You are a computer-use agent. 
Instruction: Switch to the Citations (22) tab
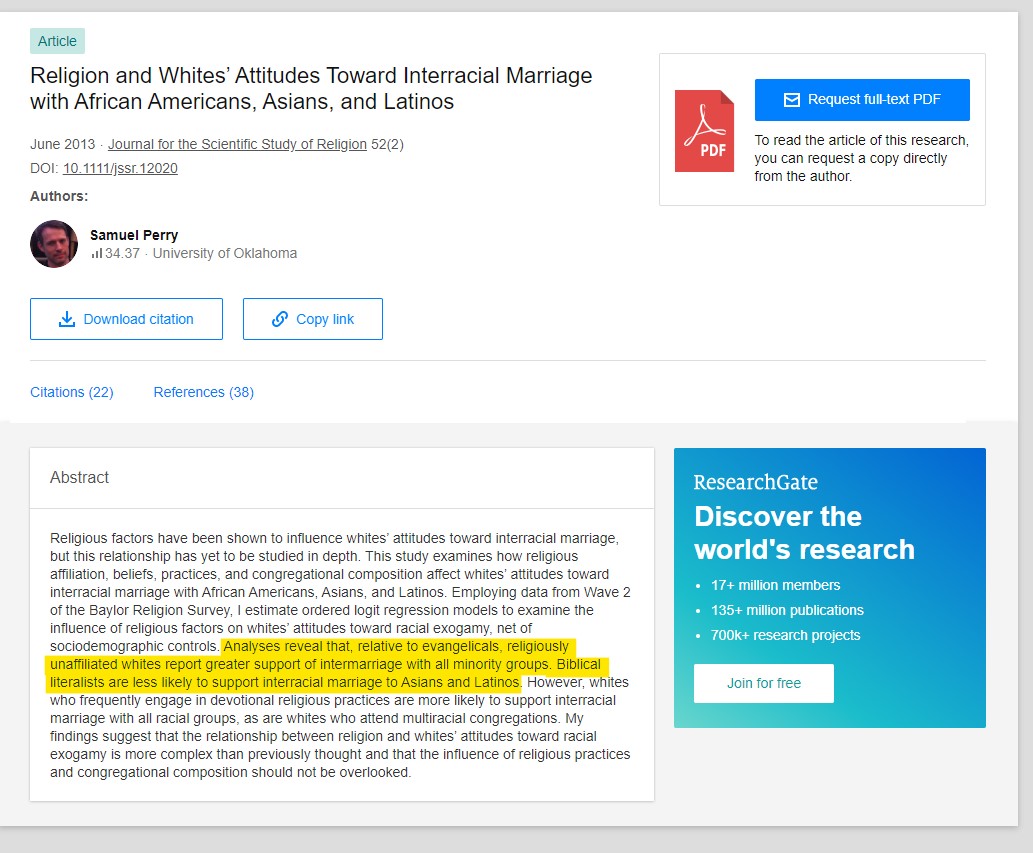(72, 392)
